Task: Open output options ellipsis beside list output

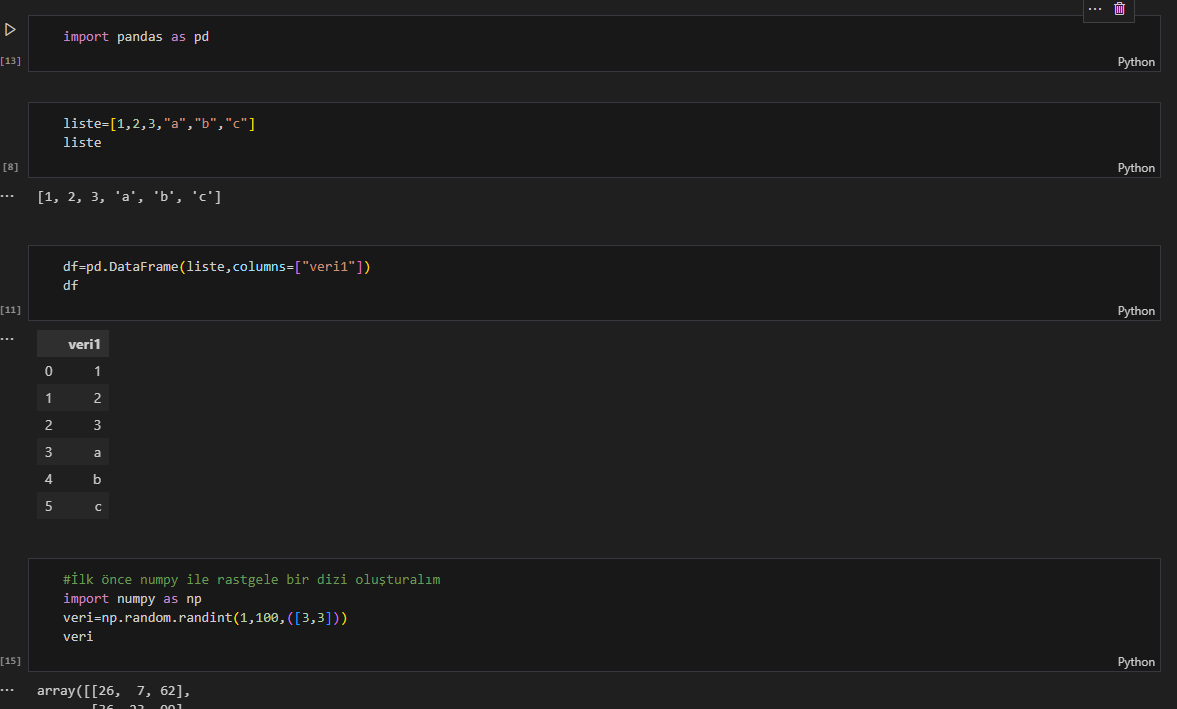Action: (8, 196)
